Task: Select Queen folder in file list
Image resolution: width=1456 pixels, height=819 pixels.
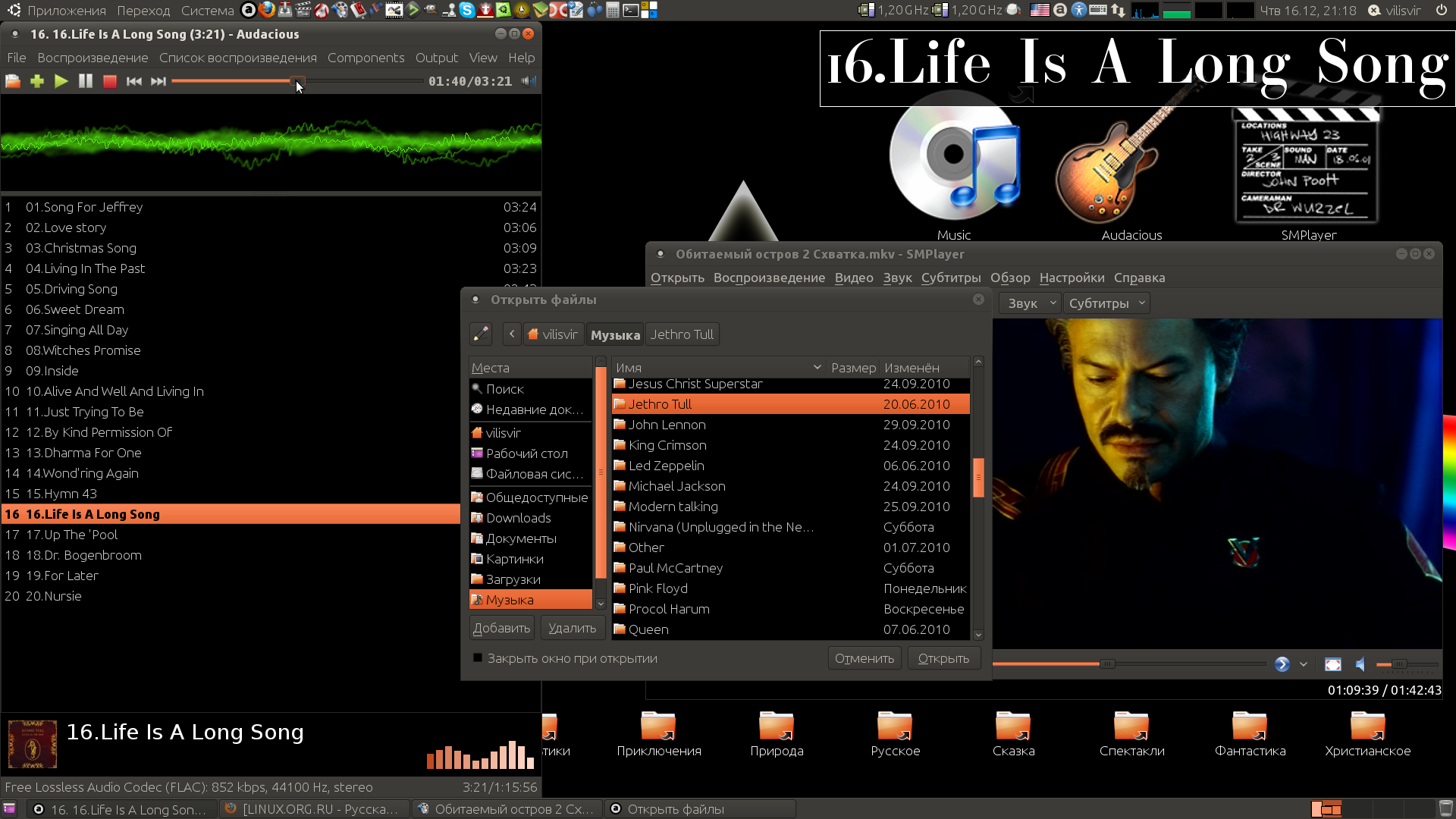Action: pyautogui.click(x=791, y=629)
